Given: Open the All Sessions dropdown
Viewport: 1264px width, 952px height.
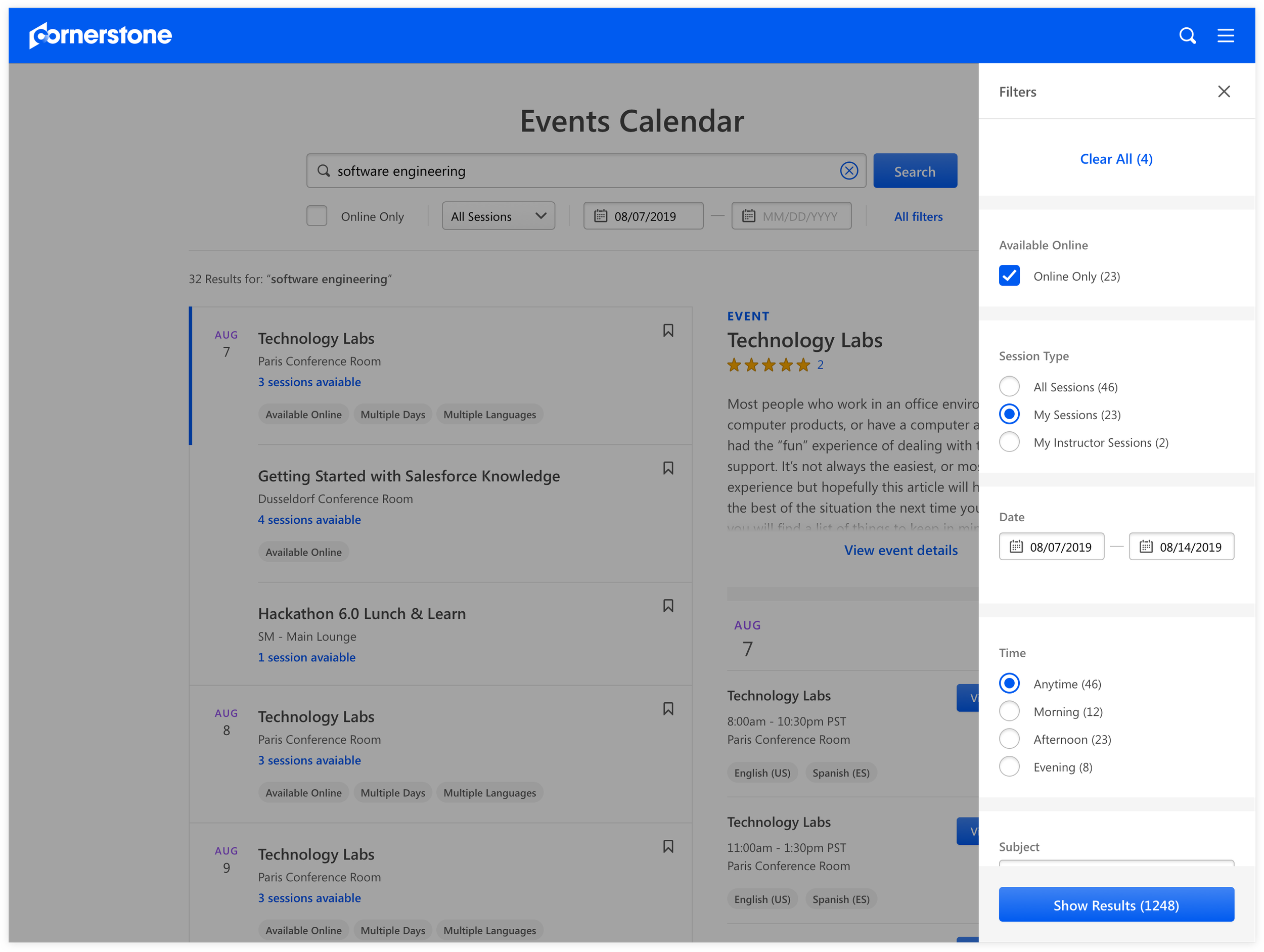Looking at the screenshot, I should 498,216.
